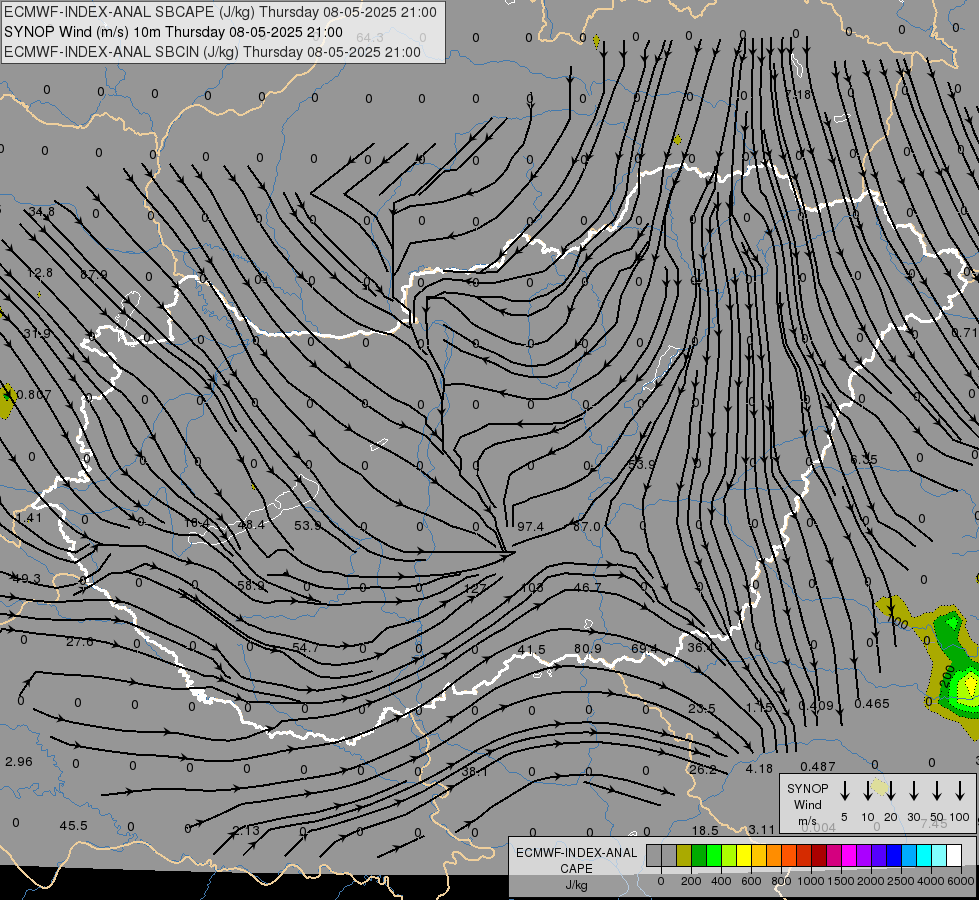979x900 pixels.
Task: Click the CAPE value 2.13
Action: click(x=246, y=830)
